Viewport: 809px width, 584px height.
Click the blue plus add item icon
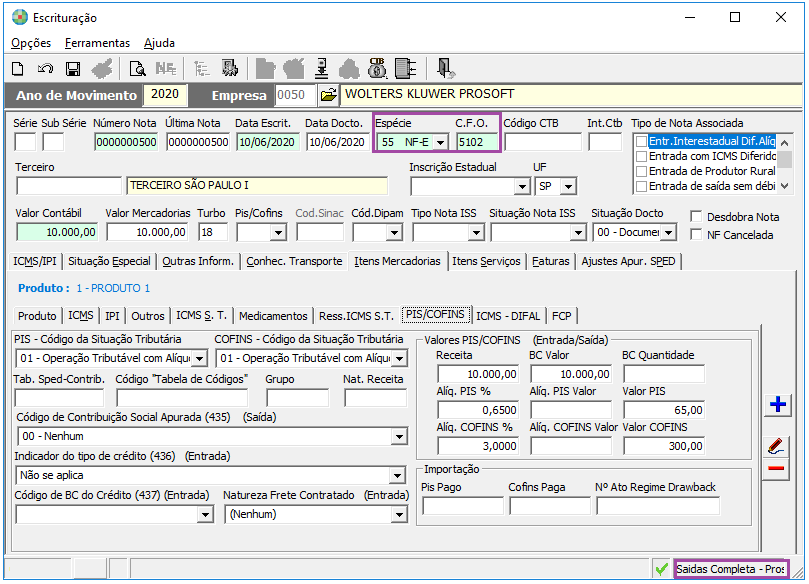pyautogui.click(x=776, y=405)
